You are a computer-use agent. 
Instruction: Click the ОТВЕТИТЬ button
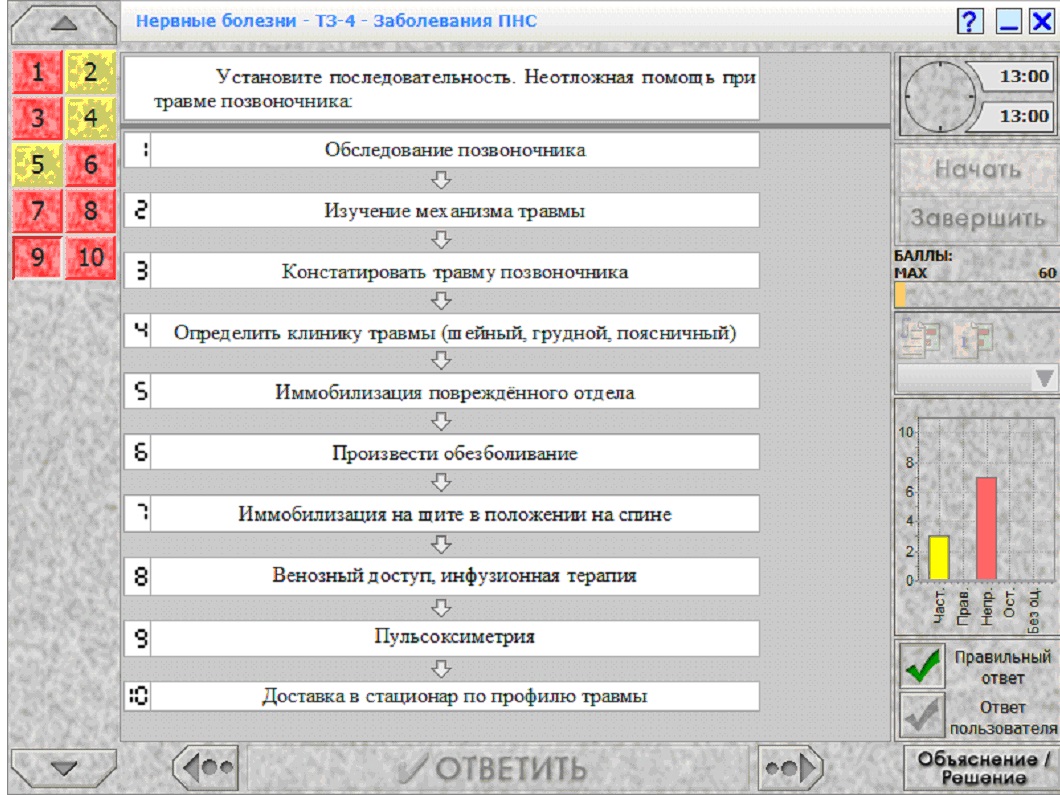pyautogui.click(x=498, y=768)
